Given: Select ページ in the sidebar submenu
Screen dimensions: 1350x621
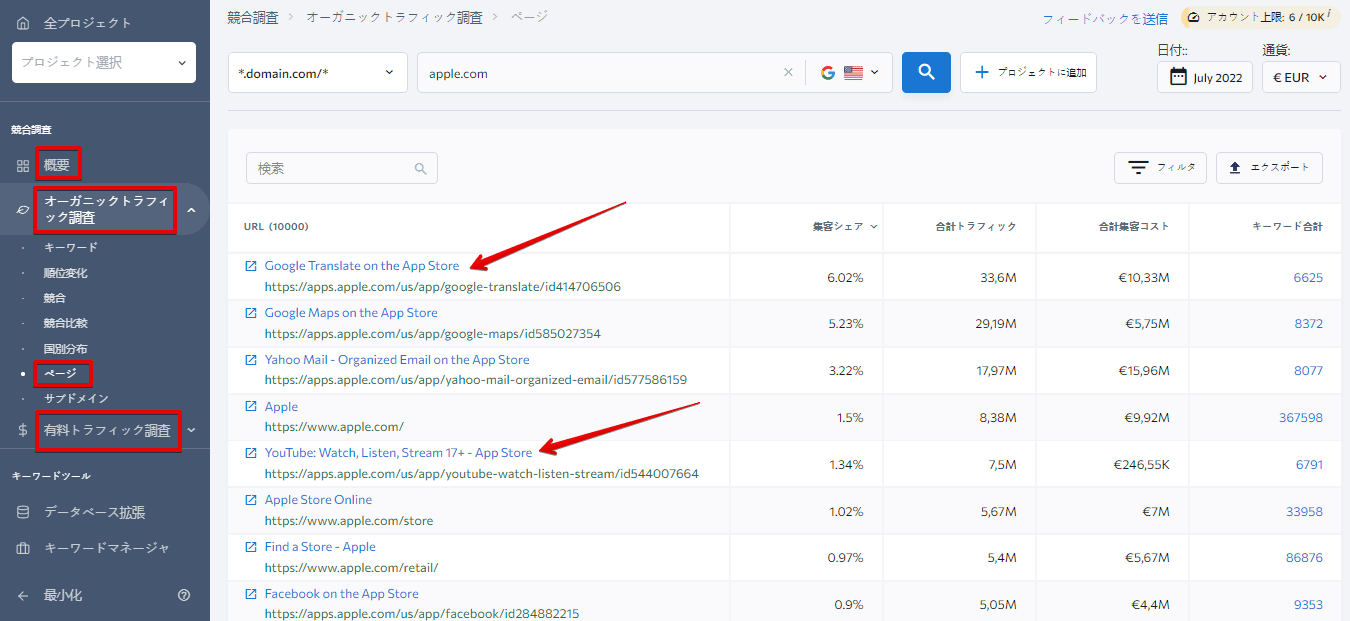Looking at the screenshot, I should click(x=60, y=374).
